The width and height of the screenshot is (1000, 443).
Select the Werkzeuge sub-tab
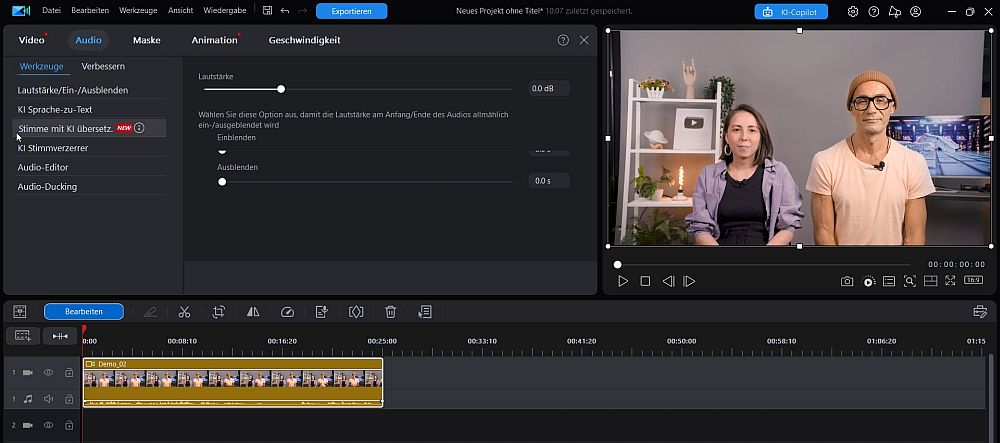(x=41, y=66)
